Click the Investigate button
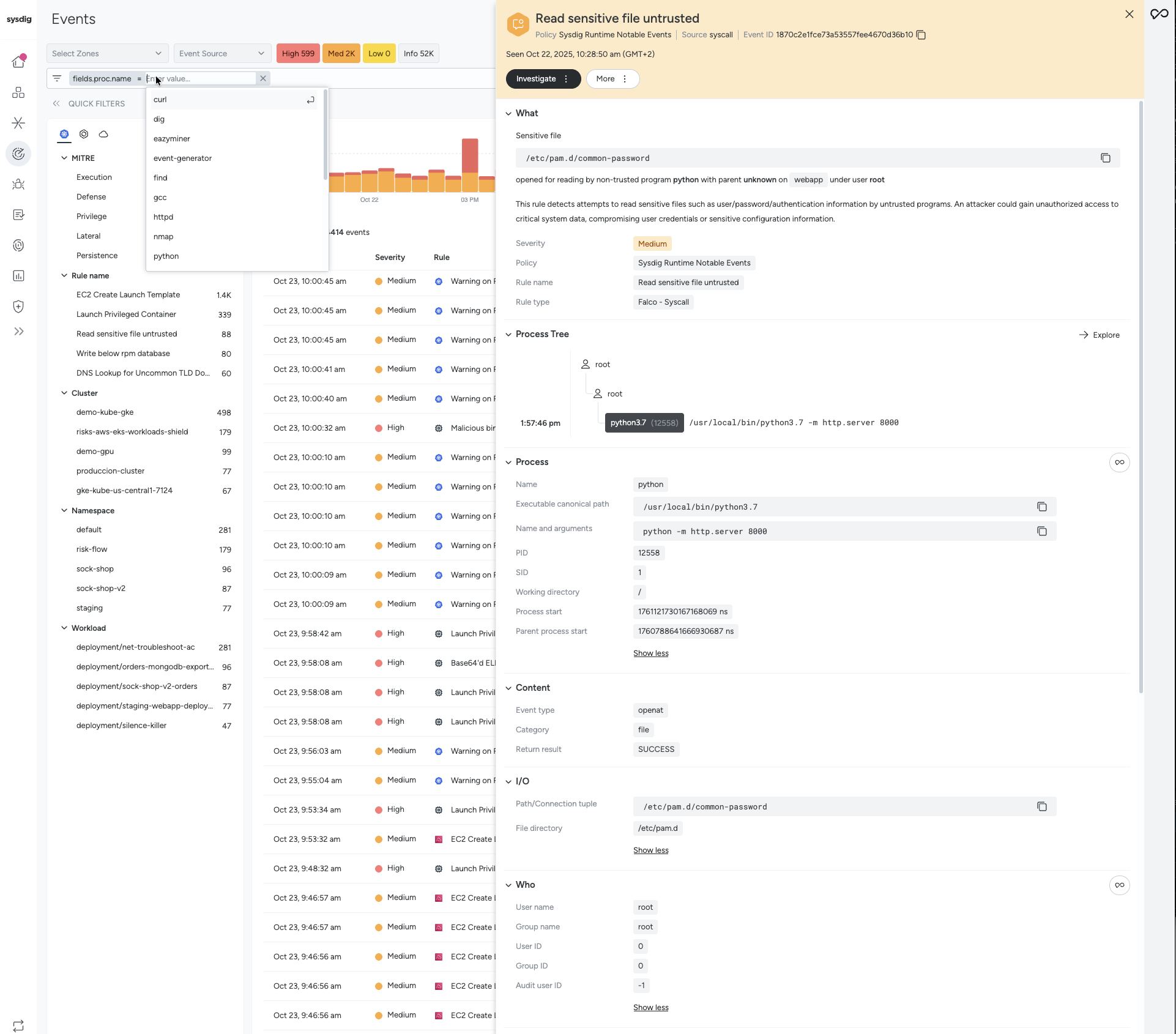Viewport: 1176px width, 1034px height. 536,79
